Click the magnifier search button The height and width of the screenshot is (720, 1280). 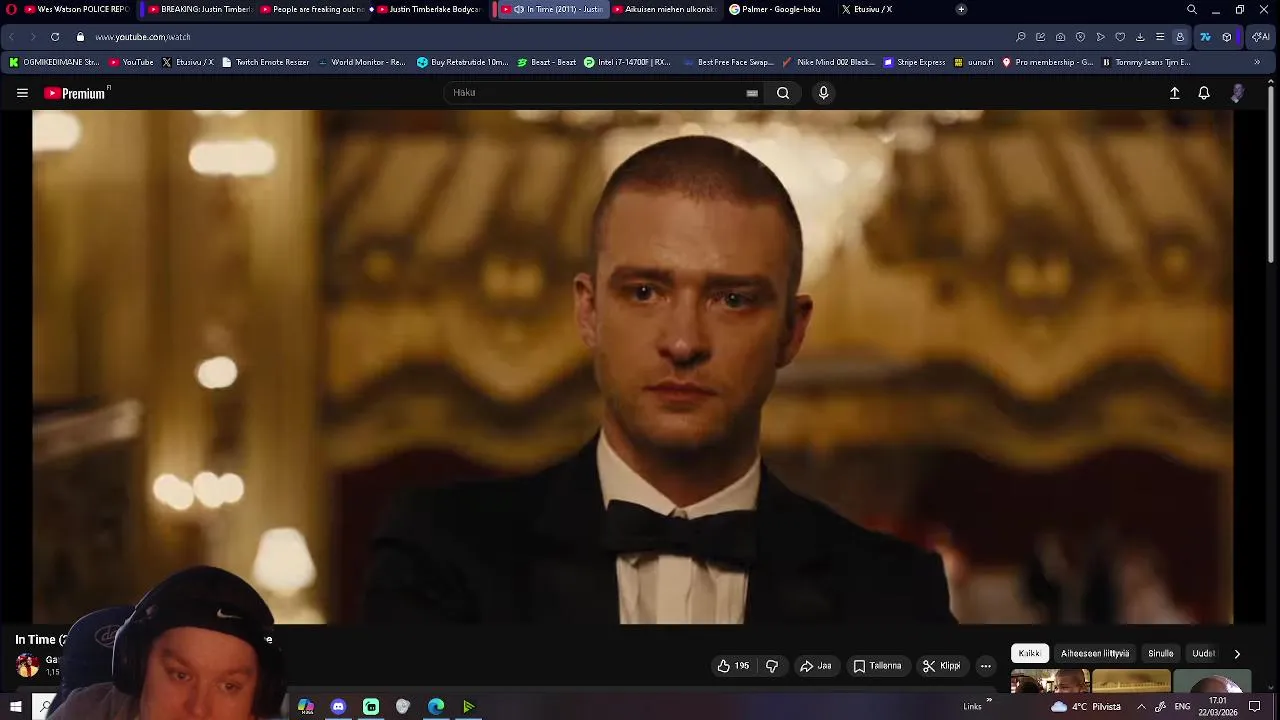pyautogui.click(x=783, y=93)
